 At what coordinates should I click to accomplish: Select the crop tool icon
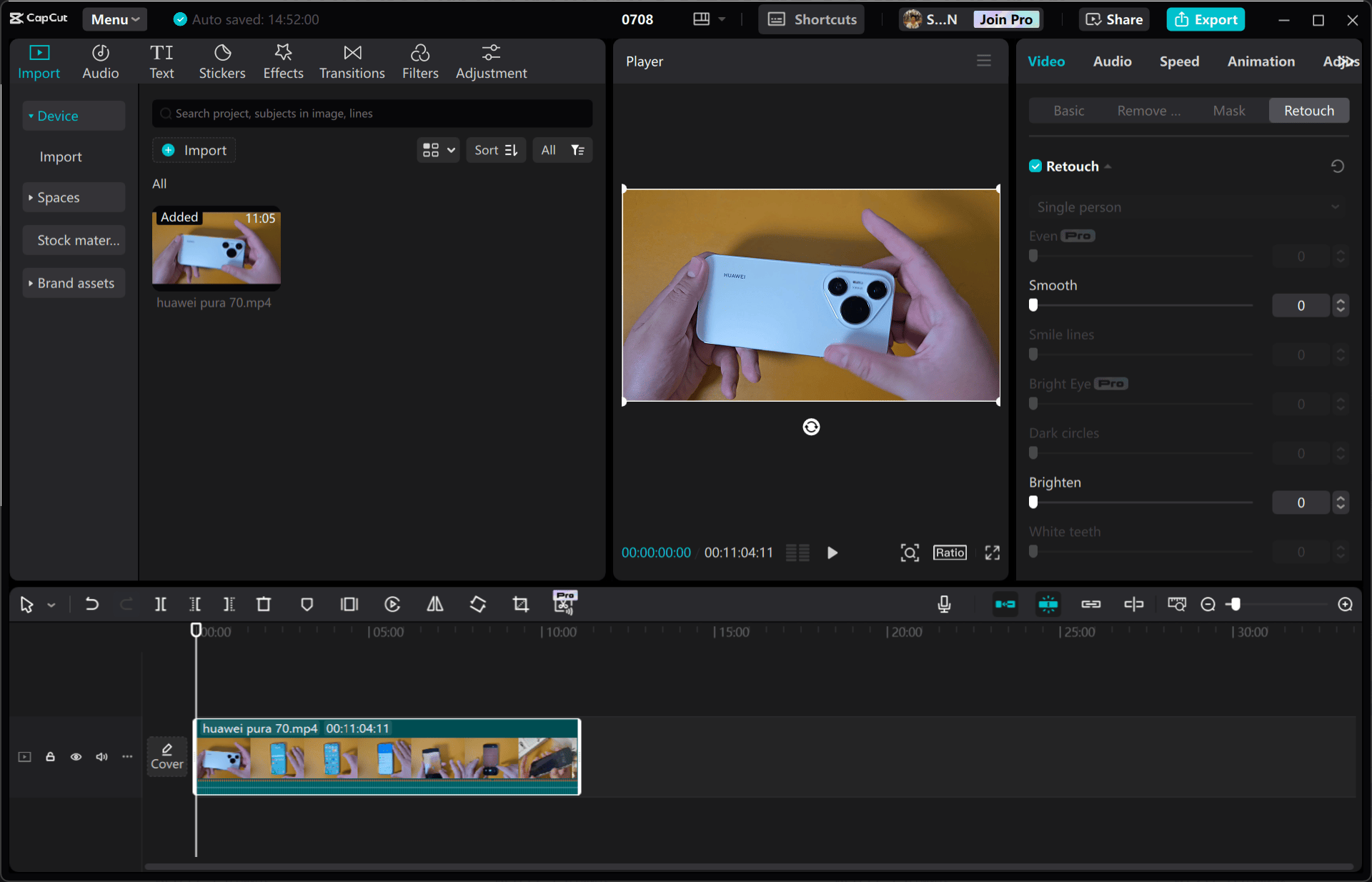pyautogui.click(x=521, y=605)
